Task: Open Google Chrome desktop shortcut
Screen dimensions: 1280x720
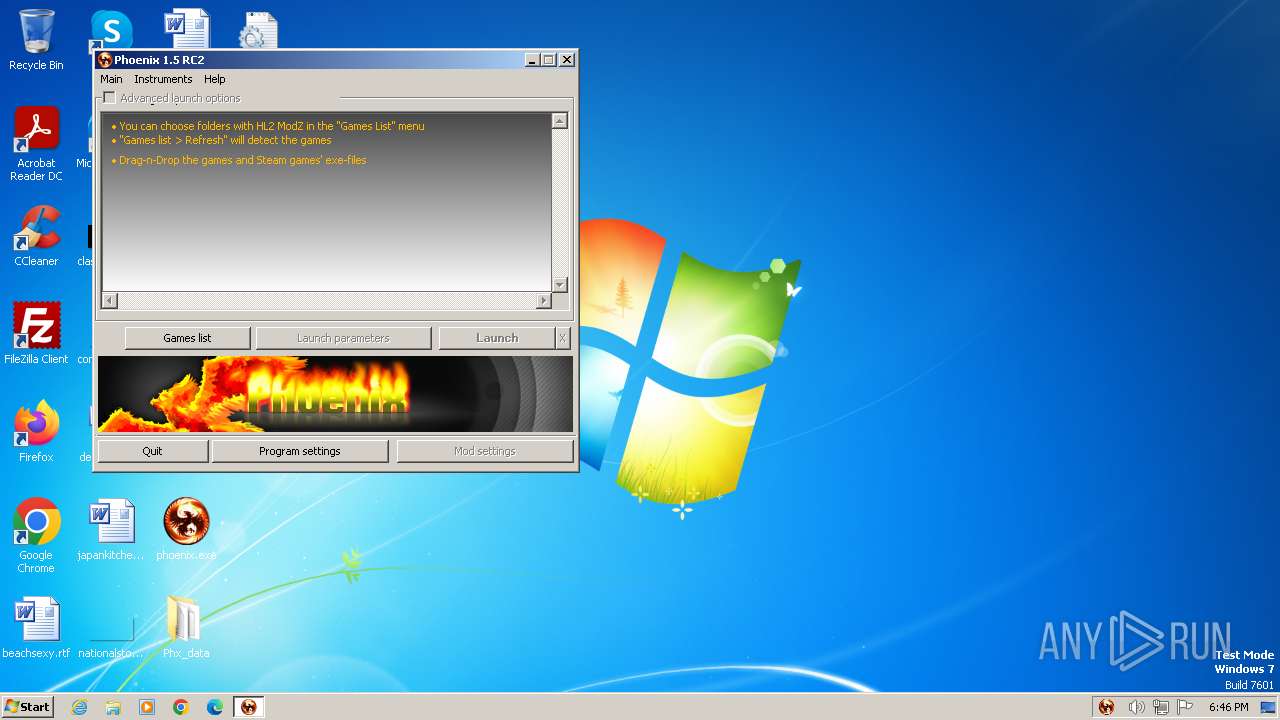Action: click(36, 536)
